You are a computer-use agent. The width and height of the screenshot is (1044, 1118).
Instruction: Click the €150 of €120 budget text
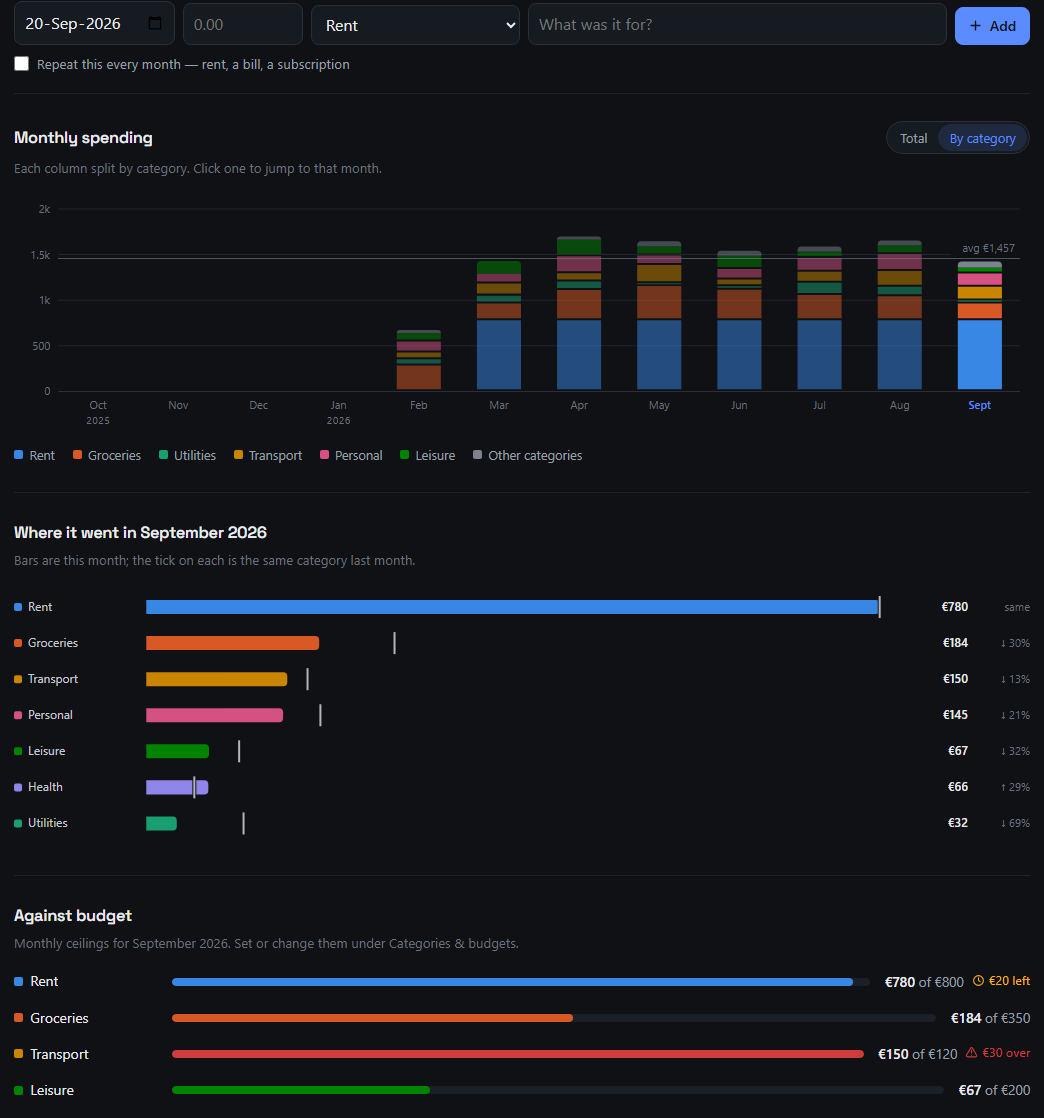[917, 1054]
